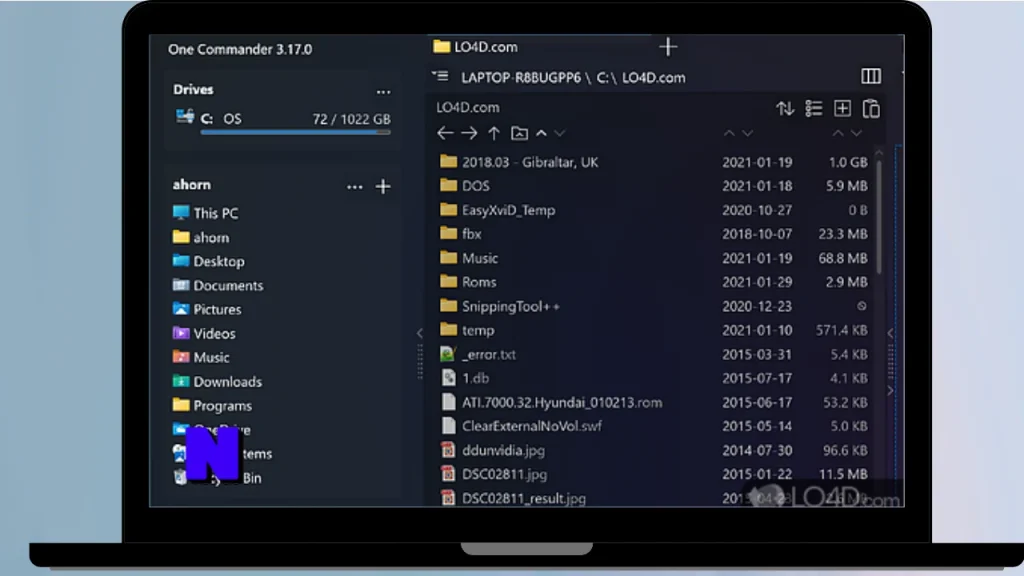Click the C: drive usage bar
The width and height of the screenshot is (1024, 576).
295,133
